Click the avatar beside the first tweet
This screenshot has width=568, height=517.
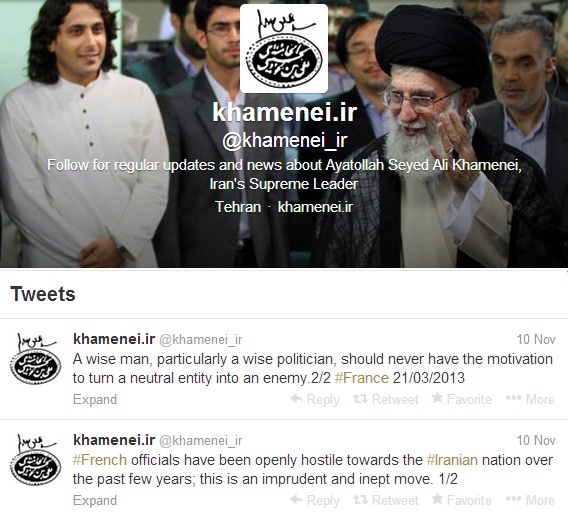(36, 358)
